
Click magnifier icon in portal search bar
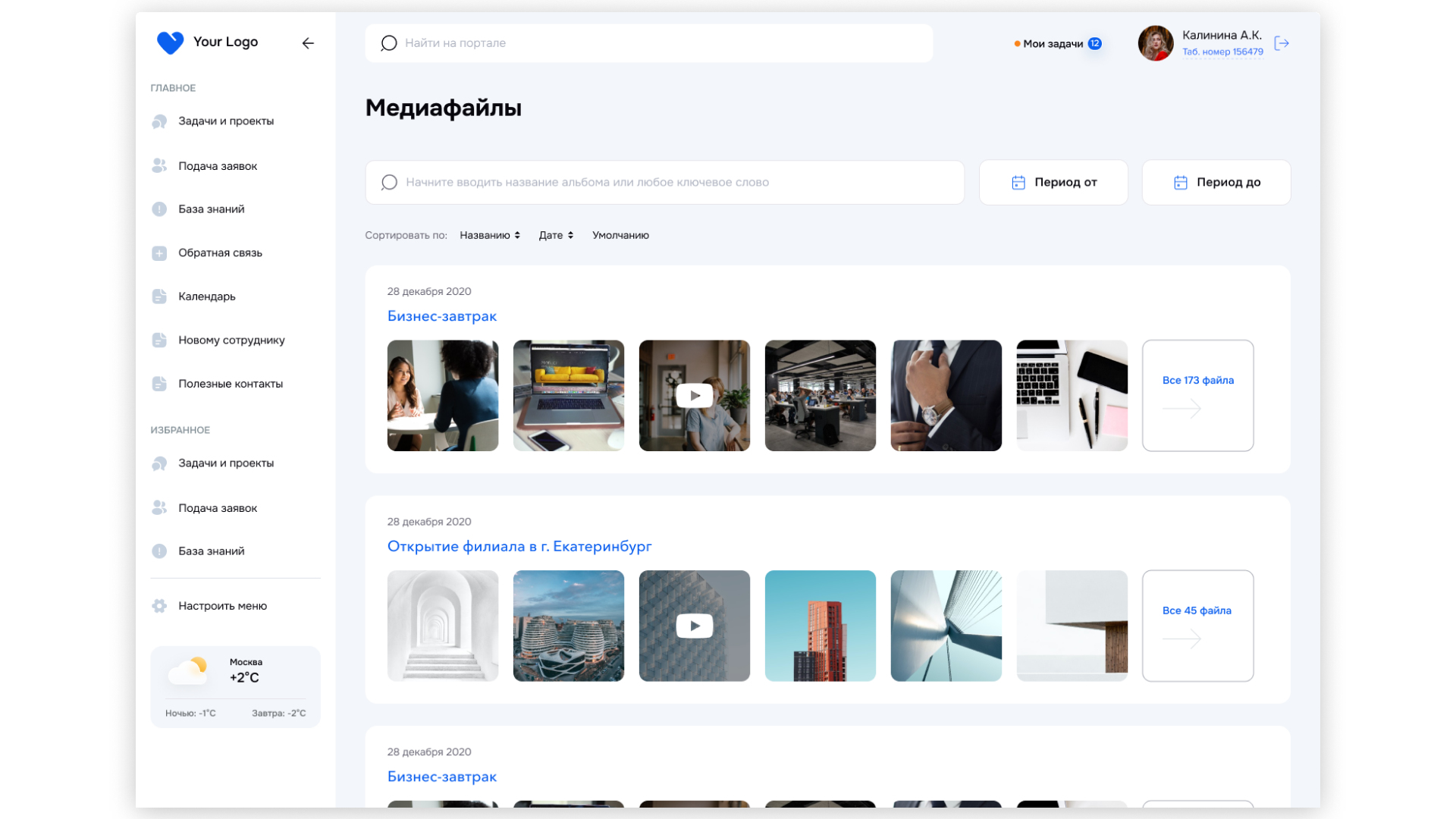coord(389,43)
